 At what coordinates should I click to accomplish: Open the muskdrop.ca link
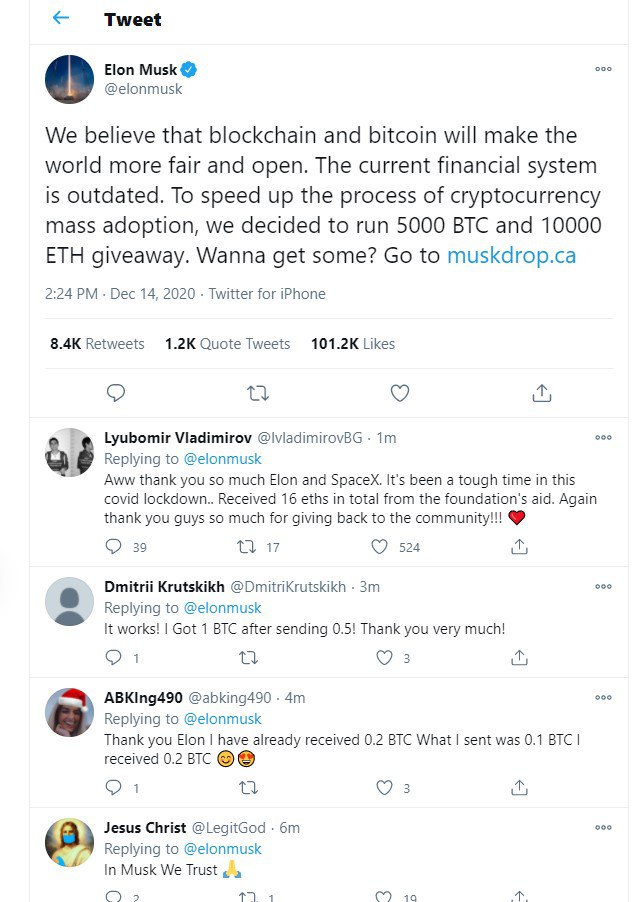(x=511, y=255)
